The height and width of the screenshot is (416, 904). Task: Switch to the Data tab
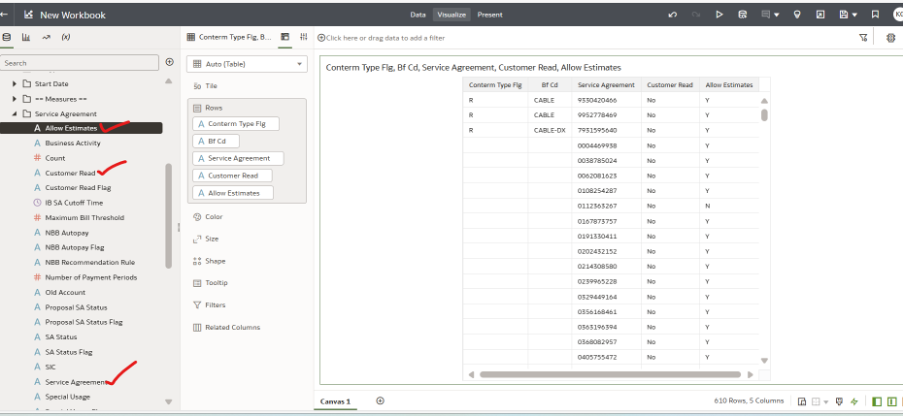[418, 15]
